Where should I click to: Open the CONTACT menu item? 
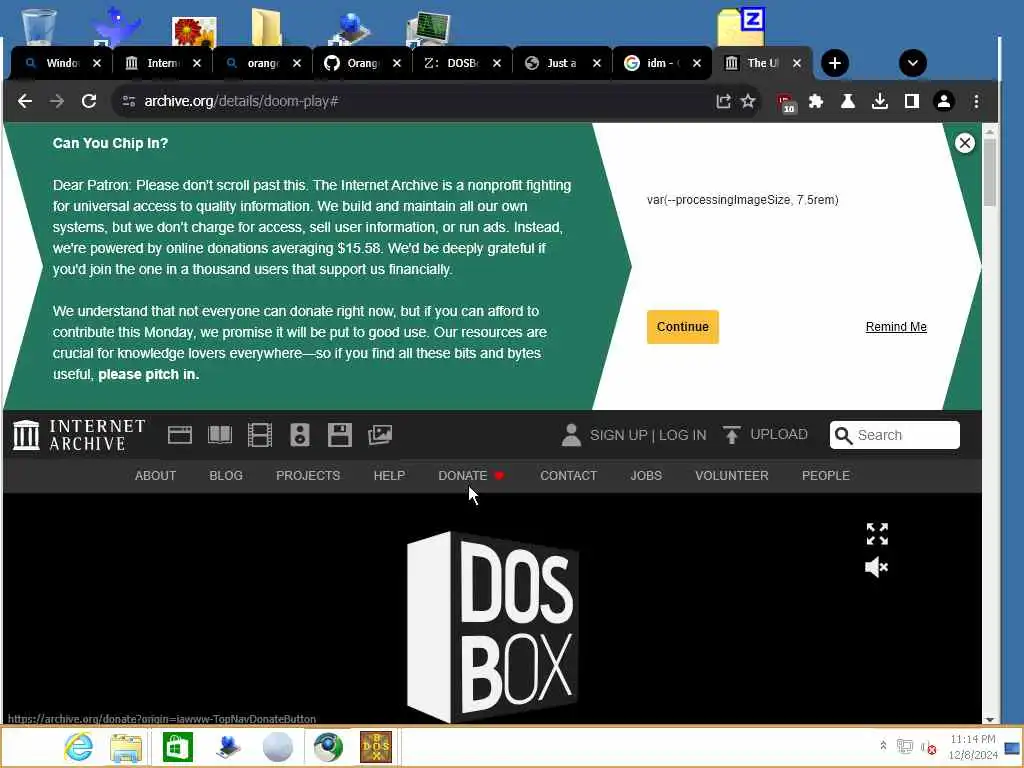tap(568, 475)
